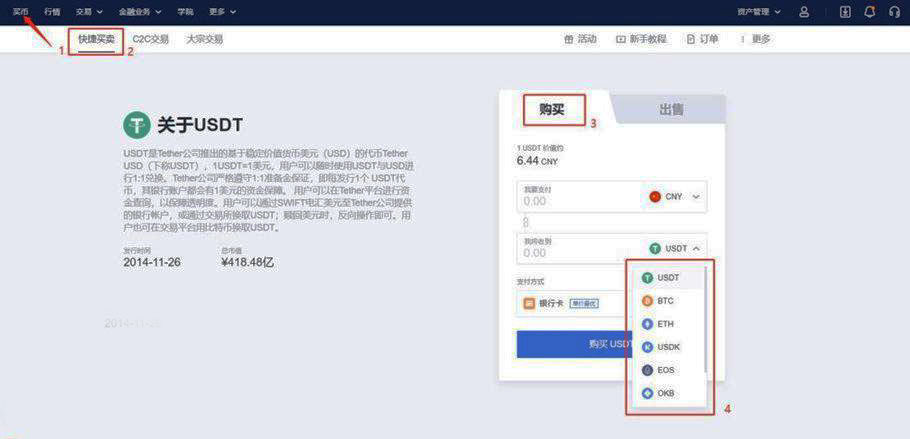This screenshot has height=439, width=910.
Task: Expand the CNY currency dropdown
Action: (x=675, y=197)
